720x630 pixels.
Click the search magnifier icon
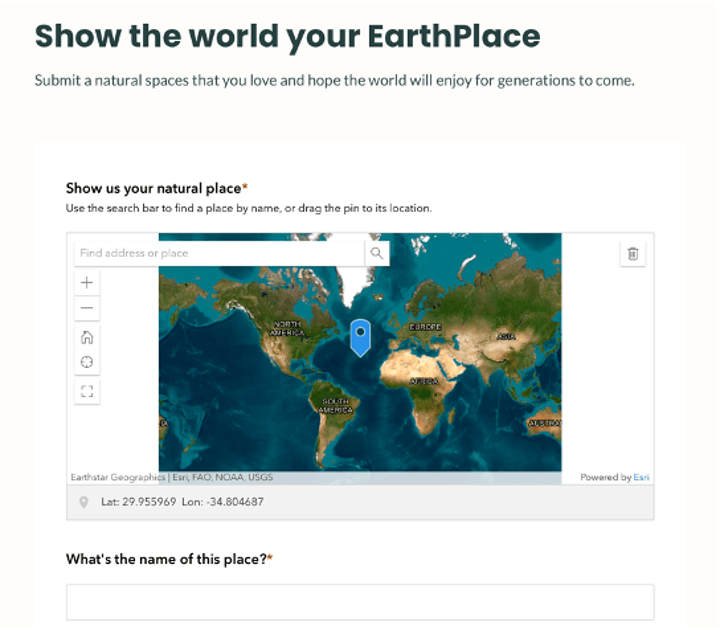click(x=376, y=253)
